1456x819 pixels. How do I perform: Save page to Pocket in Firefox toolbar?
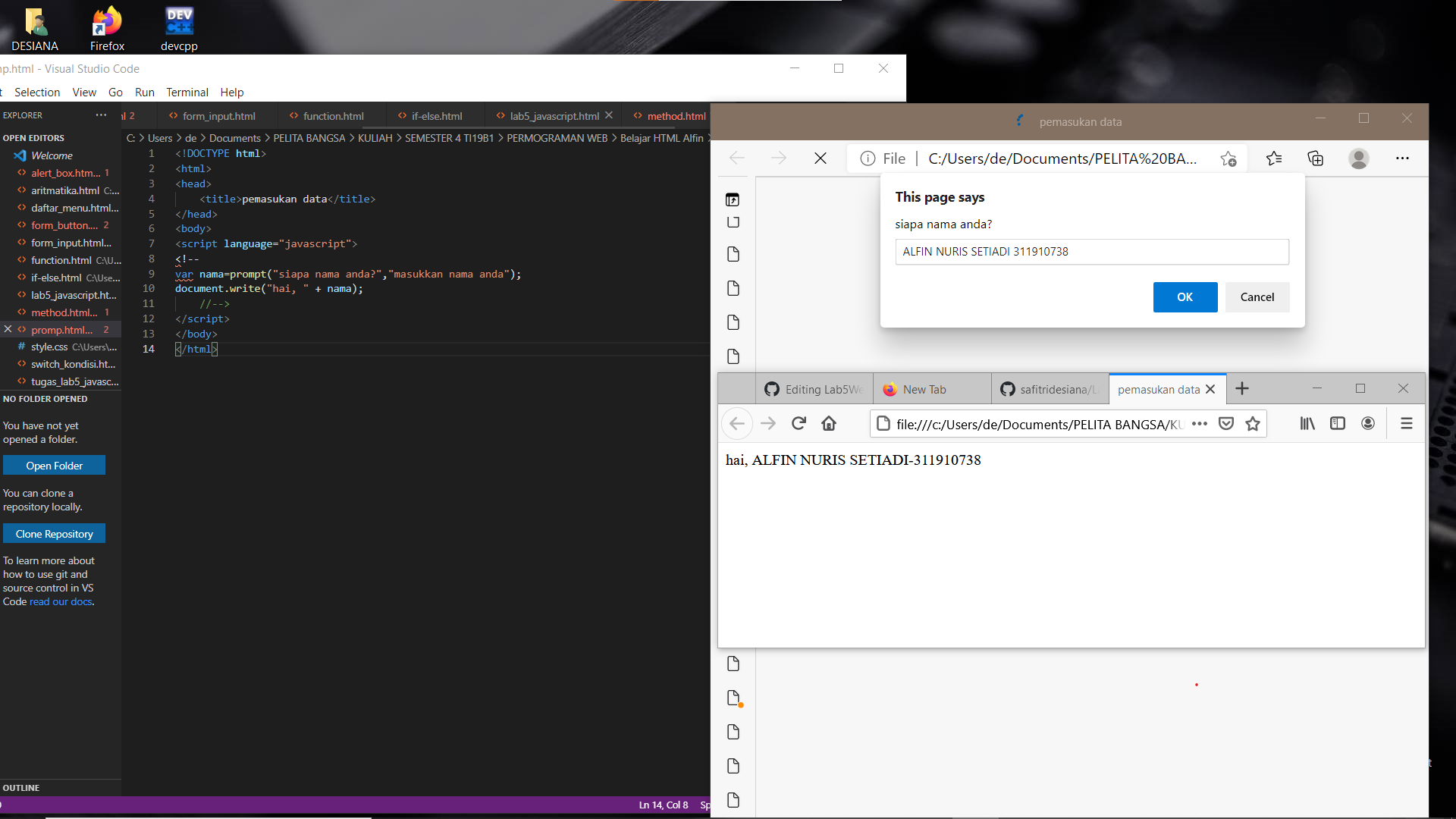click(1225, 423)
